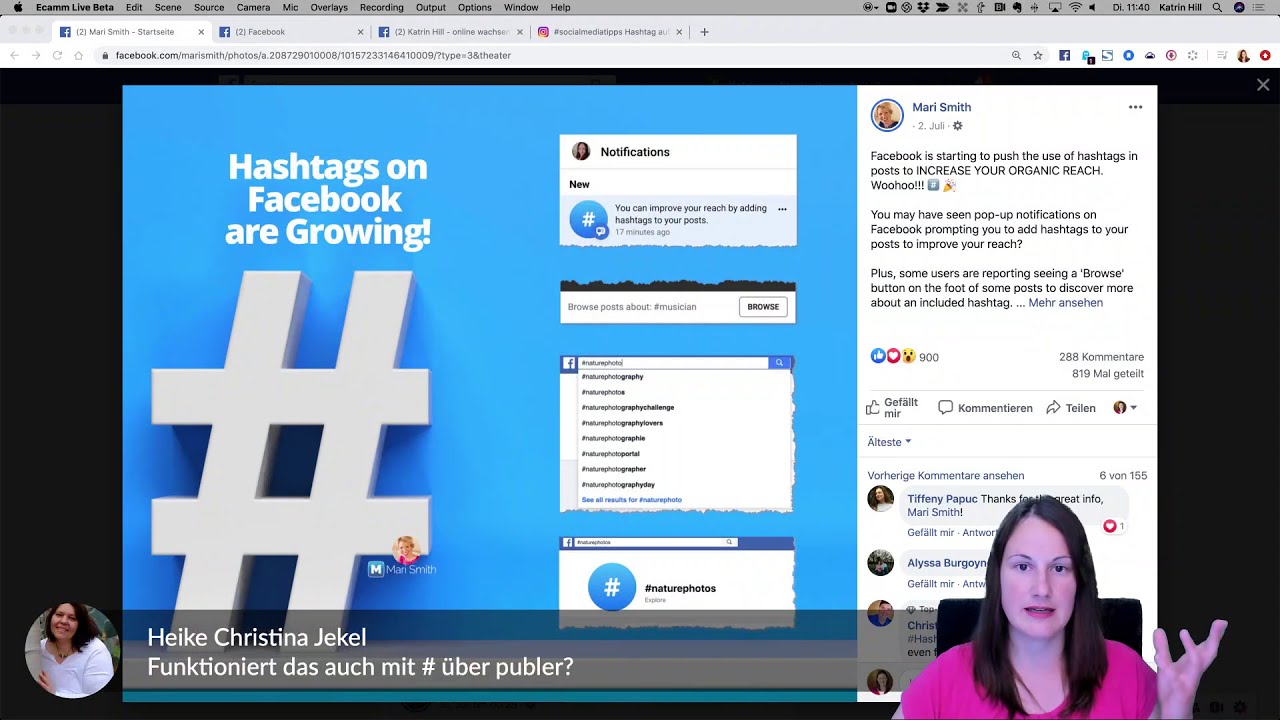Open the Evernote menu bar icon
Screen dimensions: 1280x720
click(x=1017, y=7)
